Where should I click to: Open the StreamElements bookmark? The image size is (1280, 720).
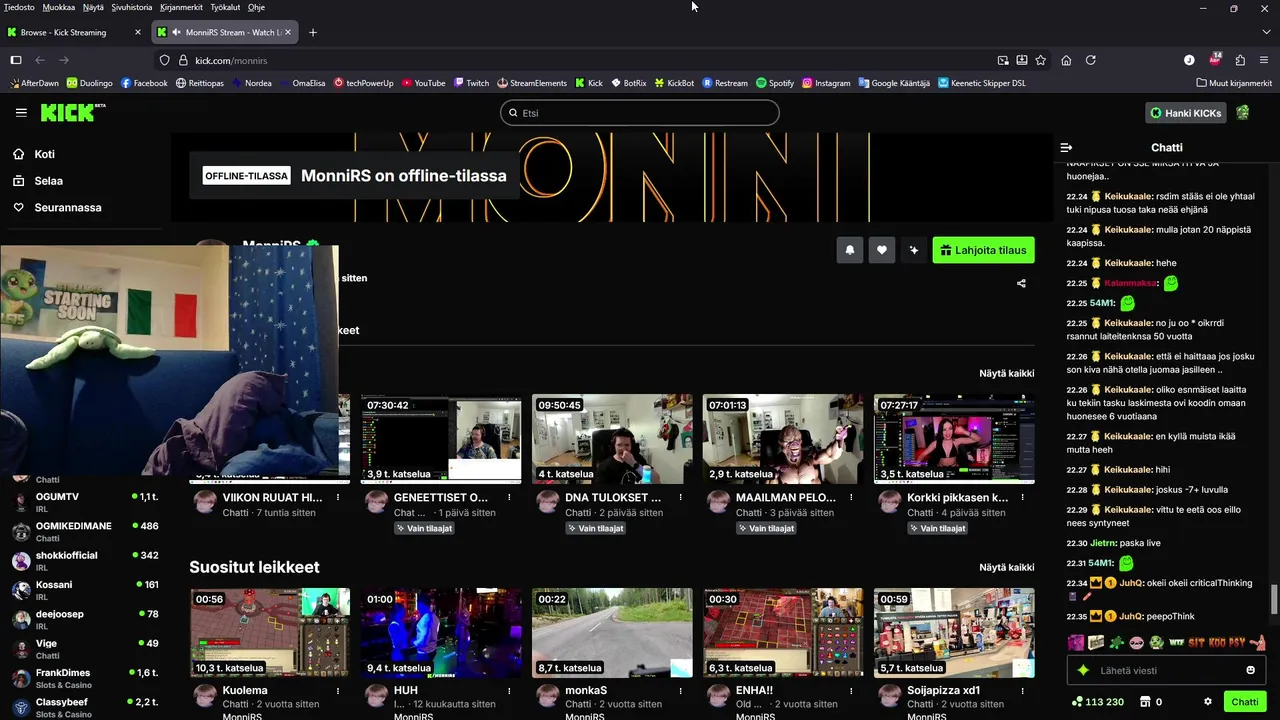[x=532, y=83]
